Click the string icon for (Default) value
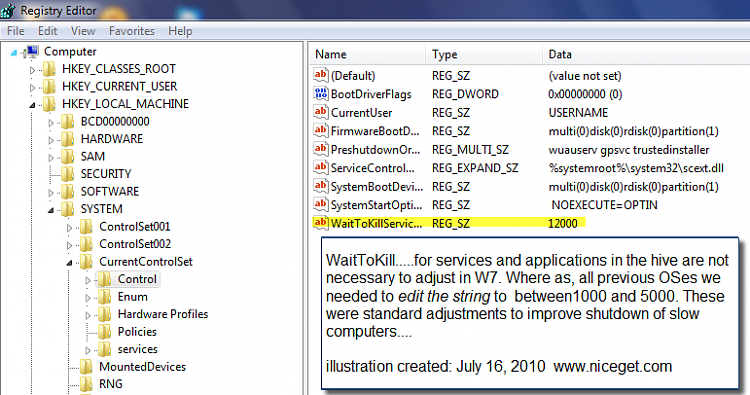The width and height of the screenshot is (750, 395). 320,75
